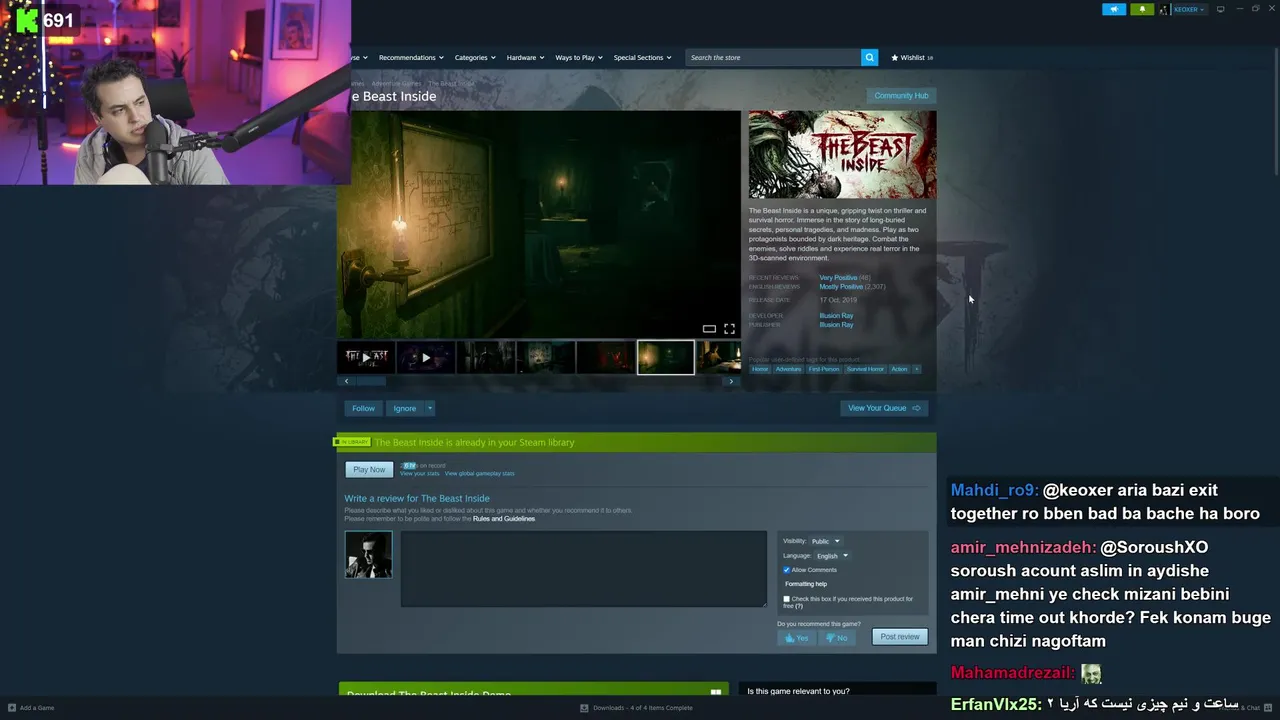
Task: Open the Illusion Ray developer link
Action: coord(836,316)
